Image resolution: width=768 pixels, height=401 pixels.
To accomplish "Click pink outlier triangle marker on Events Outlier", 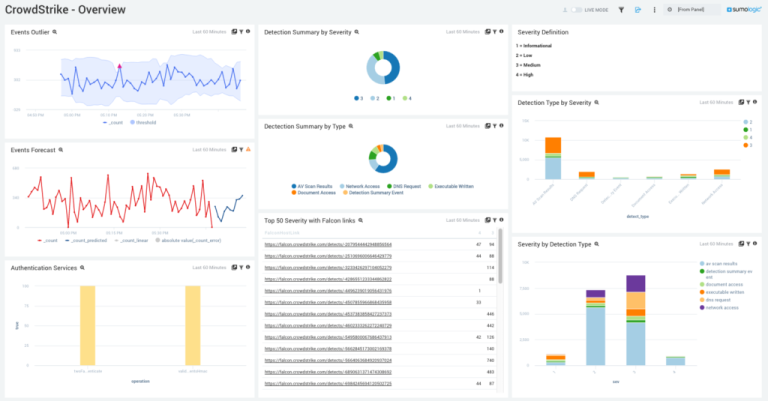I will pos(120,66).
